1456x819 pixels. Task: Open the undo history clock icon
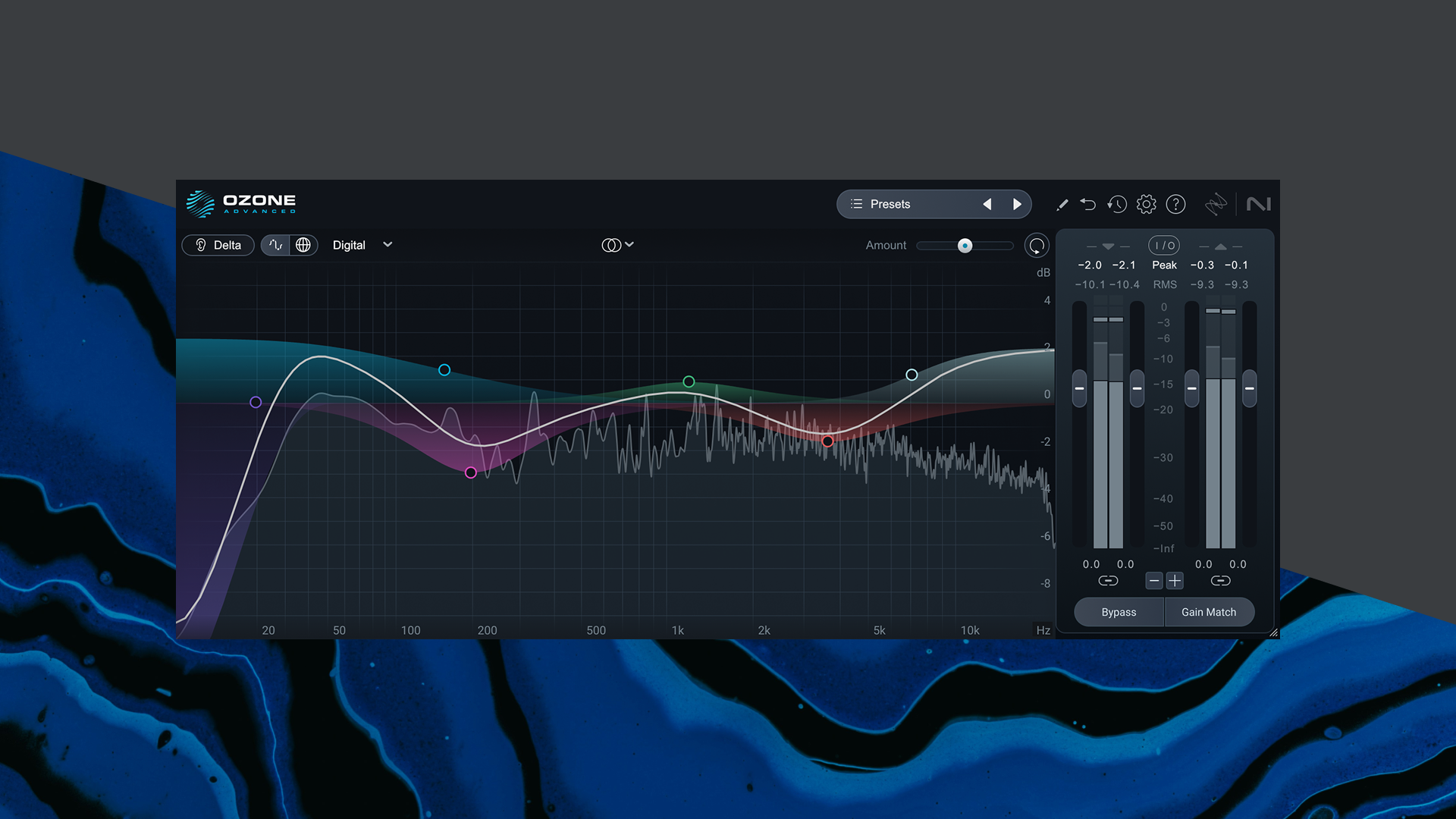tap(1117, 204)
